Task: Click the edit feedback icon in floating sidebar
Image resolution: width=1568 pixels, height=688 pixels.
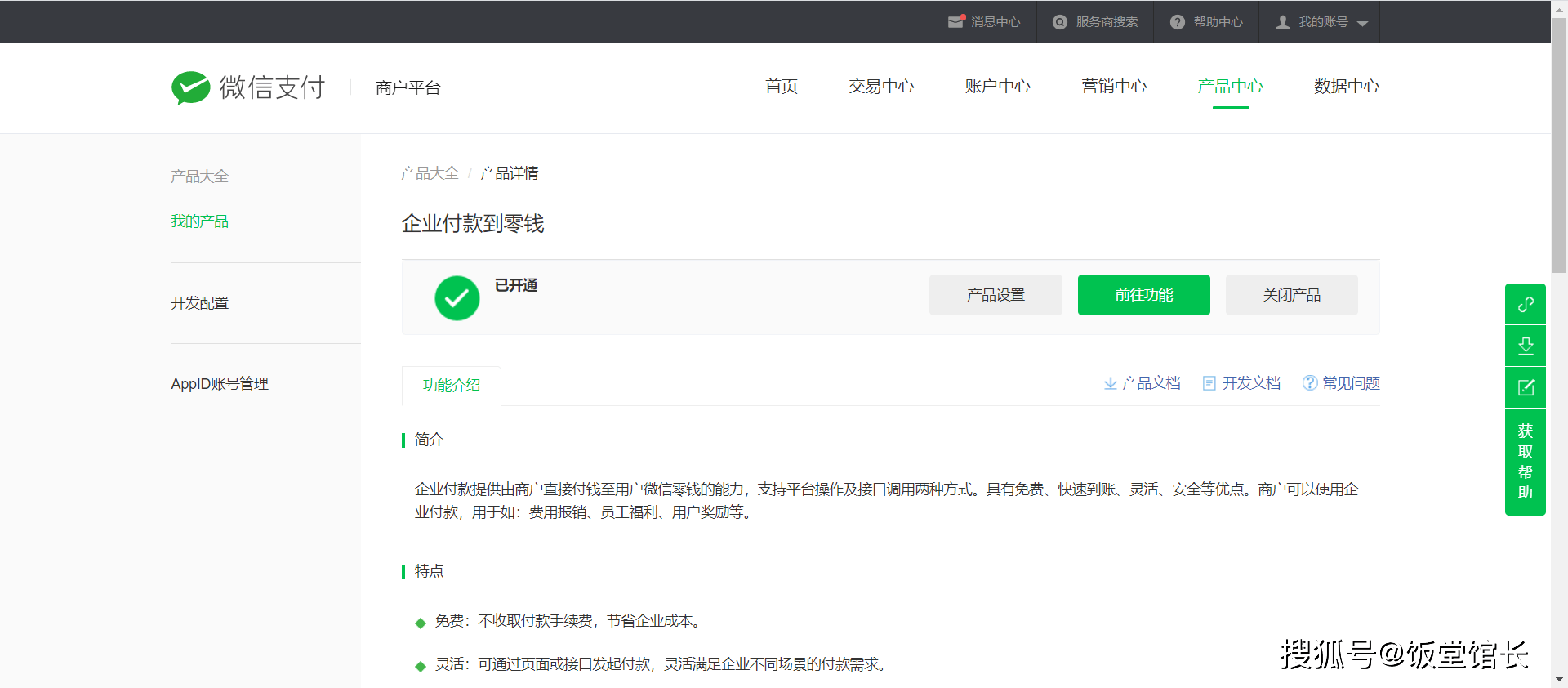Action: pos(1525,387)
